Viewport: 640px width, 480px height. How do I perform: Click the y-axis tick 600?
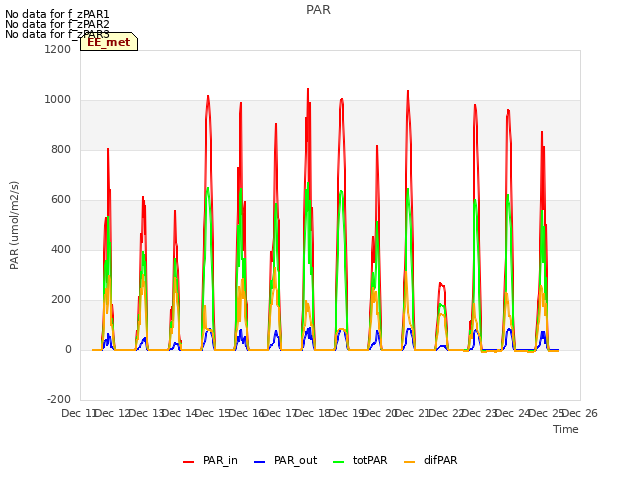pos(61,200)
